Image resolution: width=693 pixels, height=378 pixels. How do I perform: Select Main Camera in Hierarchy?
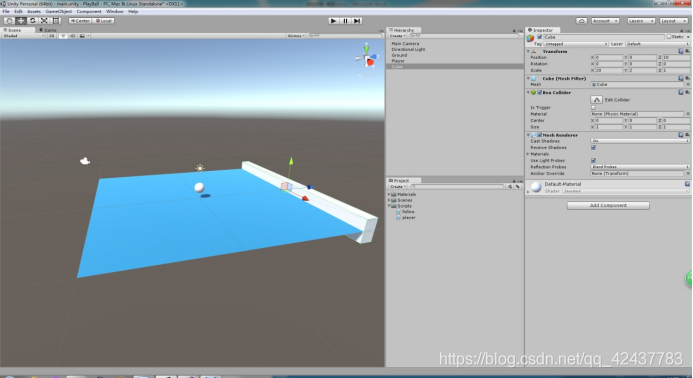[405, 44]
